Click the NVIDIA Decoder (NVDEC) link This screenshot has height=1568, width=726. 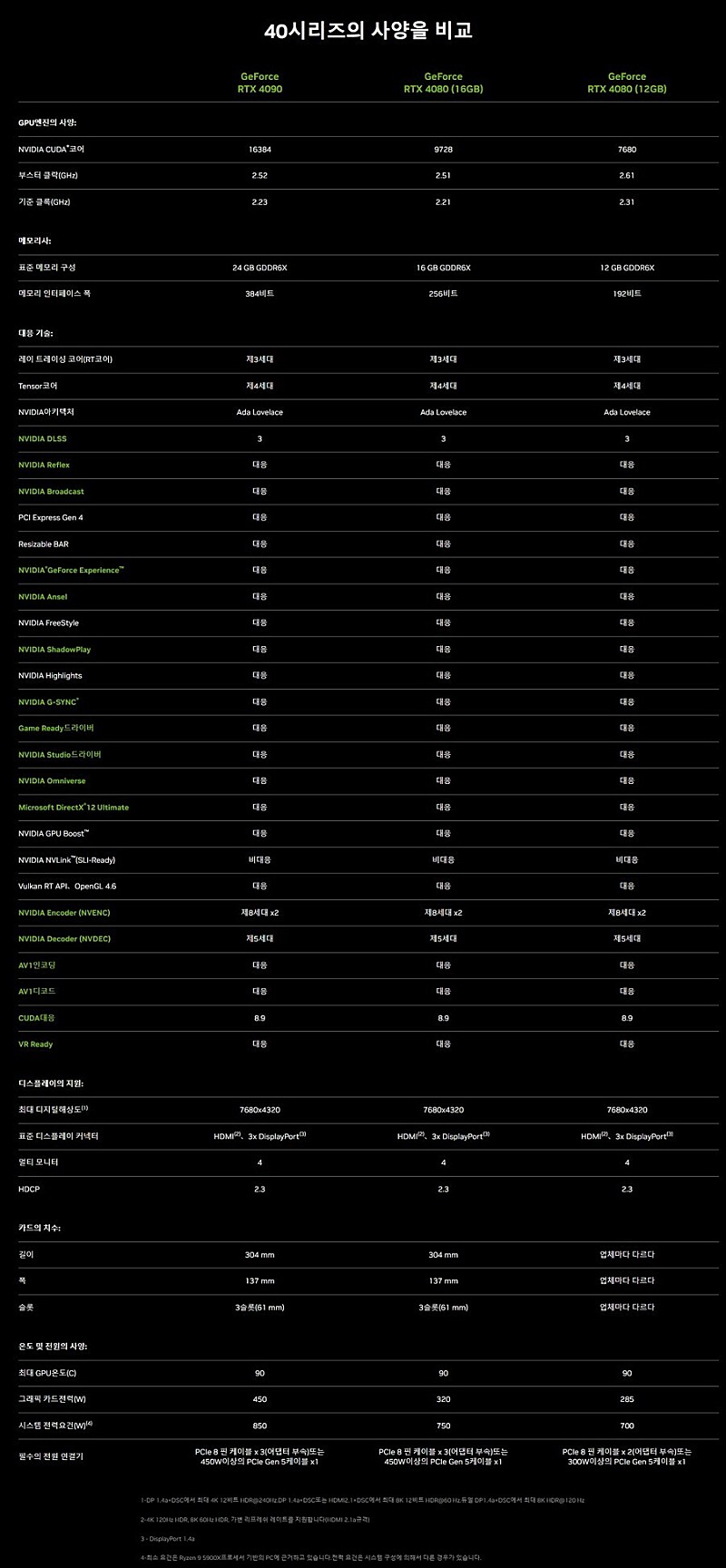click(64, 939)
